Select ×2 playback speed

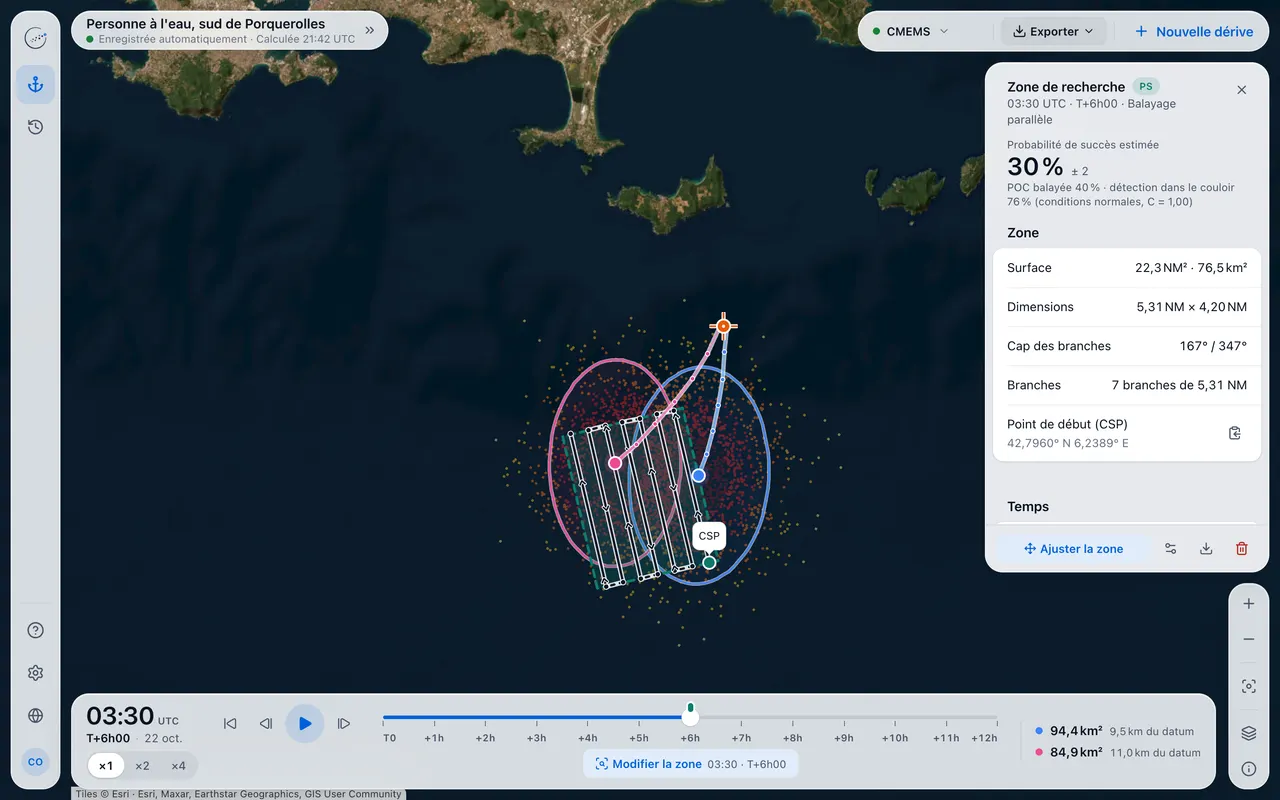[x=142, y=766]
